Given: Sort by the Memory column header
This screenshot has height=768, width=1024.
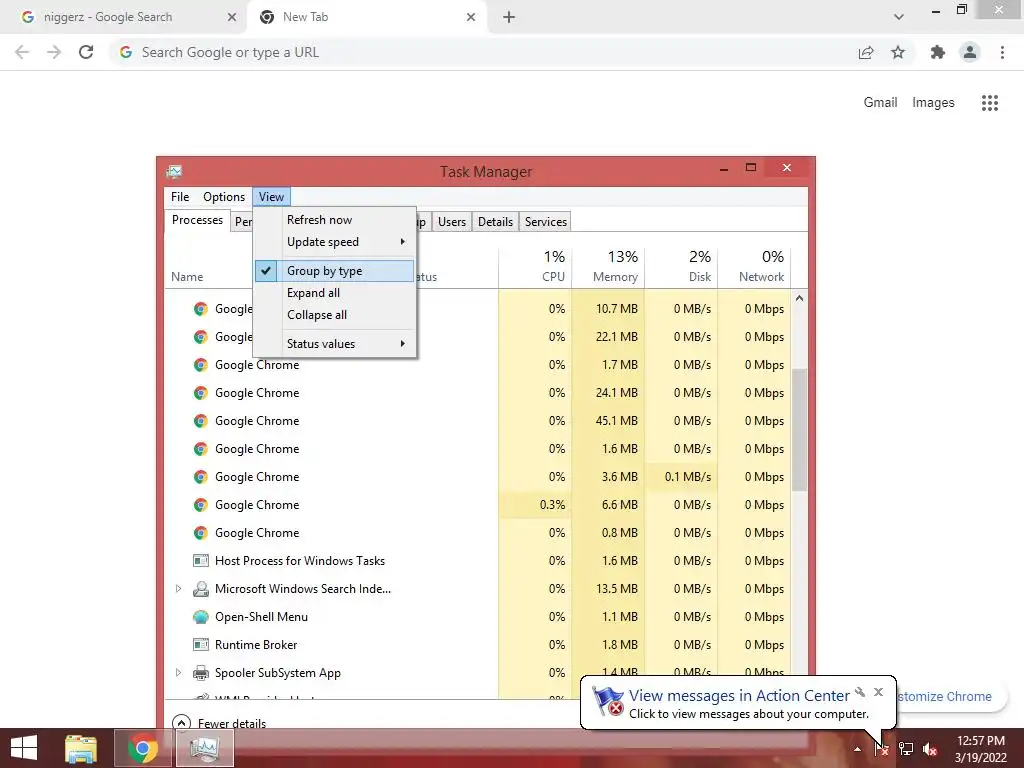Looking at the screenshot, I should pos(609,266).
